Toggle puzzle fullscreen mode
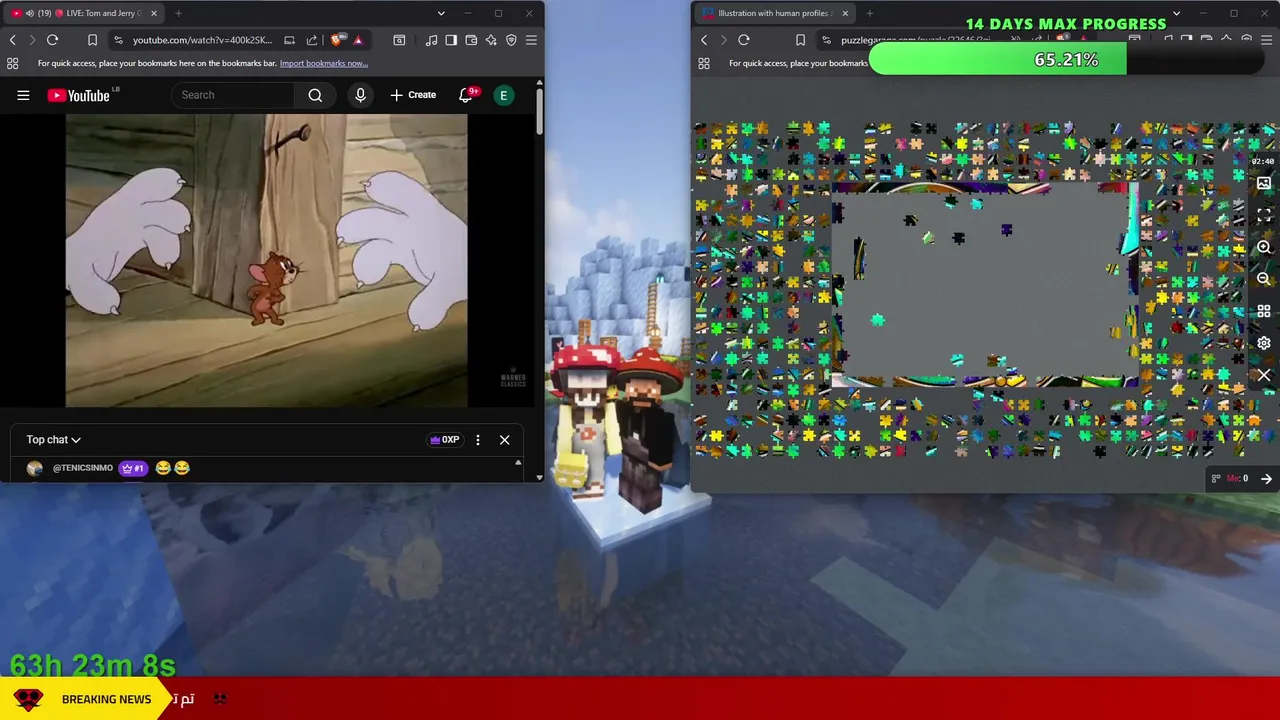Image resolution: width=1280 pixels, height=720 pixels. point(1264,215)
